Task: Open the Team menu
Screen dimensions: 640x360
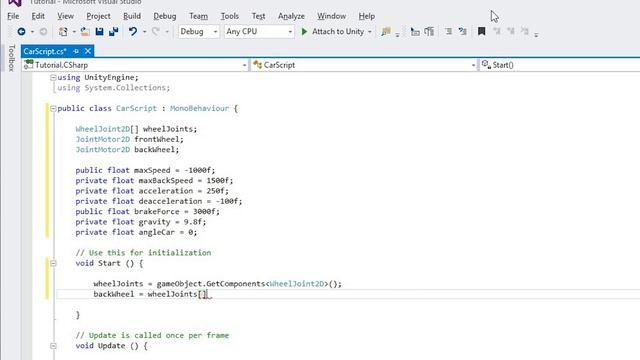Action: [198, 16]
